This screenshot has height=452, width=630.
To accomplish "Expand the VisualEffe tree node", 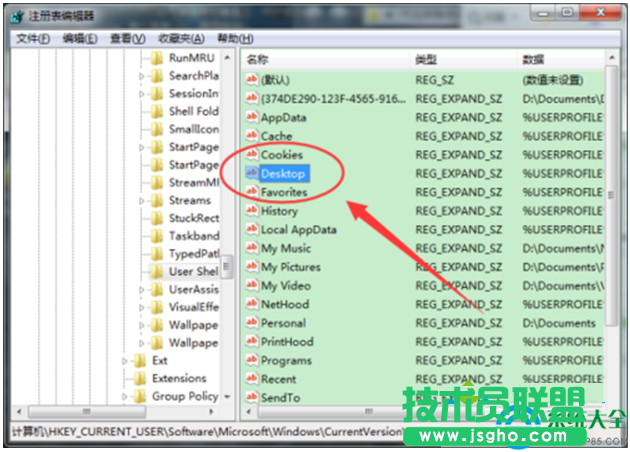I will (x=141, y=307).
